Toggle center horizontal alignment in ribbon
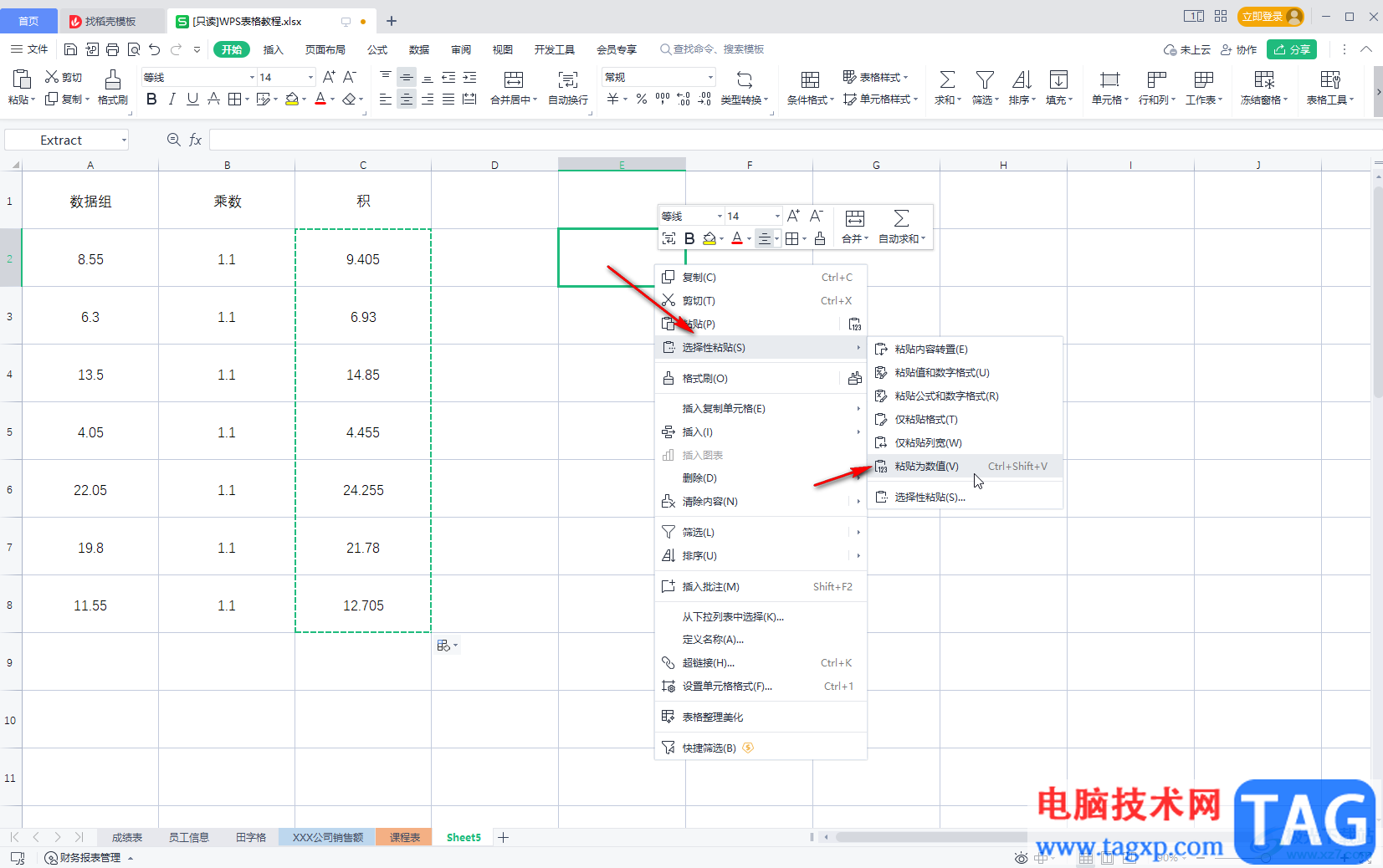 [x=407, y=100]
